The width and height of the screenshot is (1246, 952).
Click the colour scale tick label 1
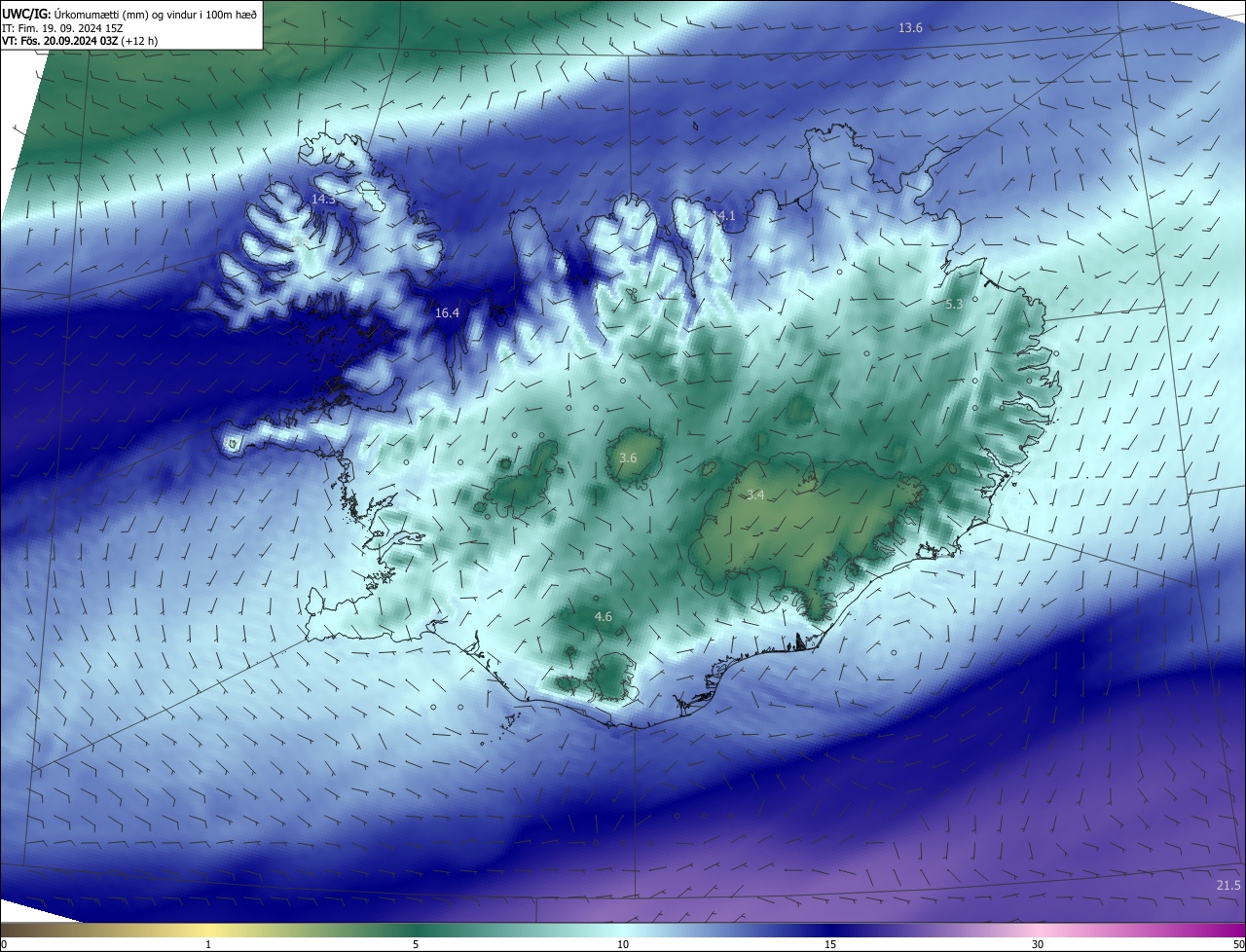point(208,944)
